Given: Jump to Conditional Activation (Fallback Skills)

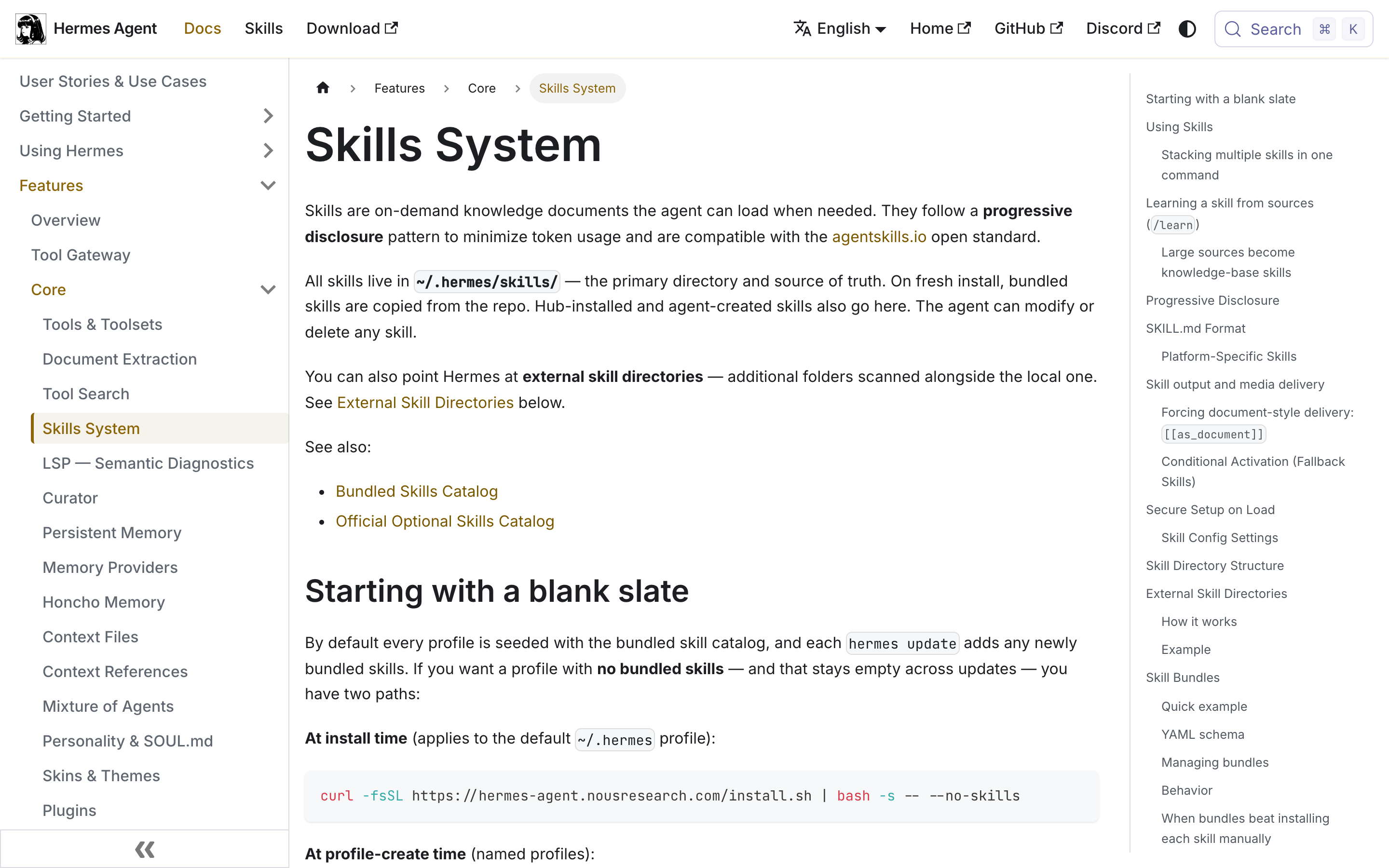Looking at the screenshot, I should (1253, 471).
